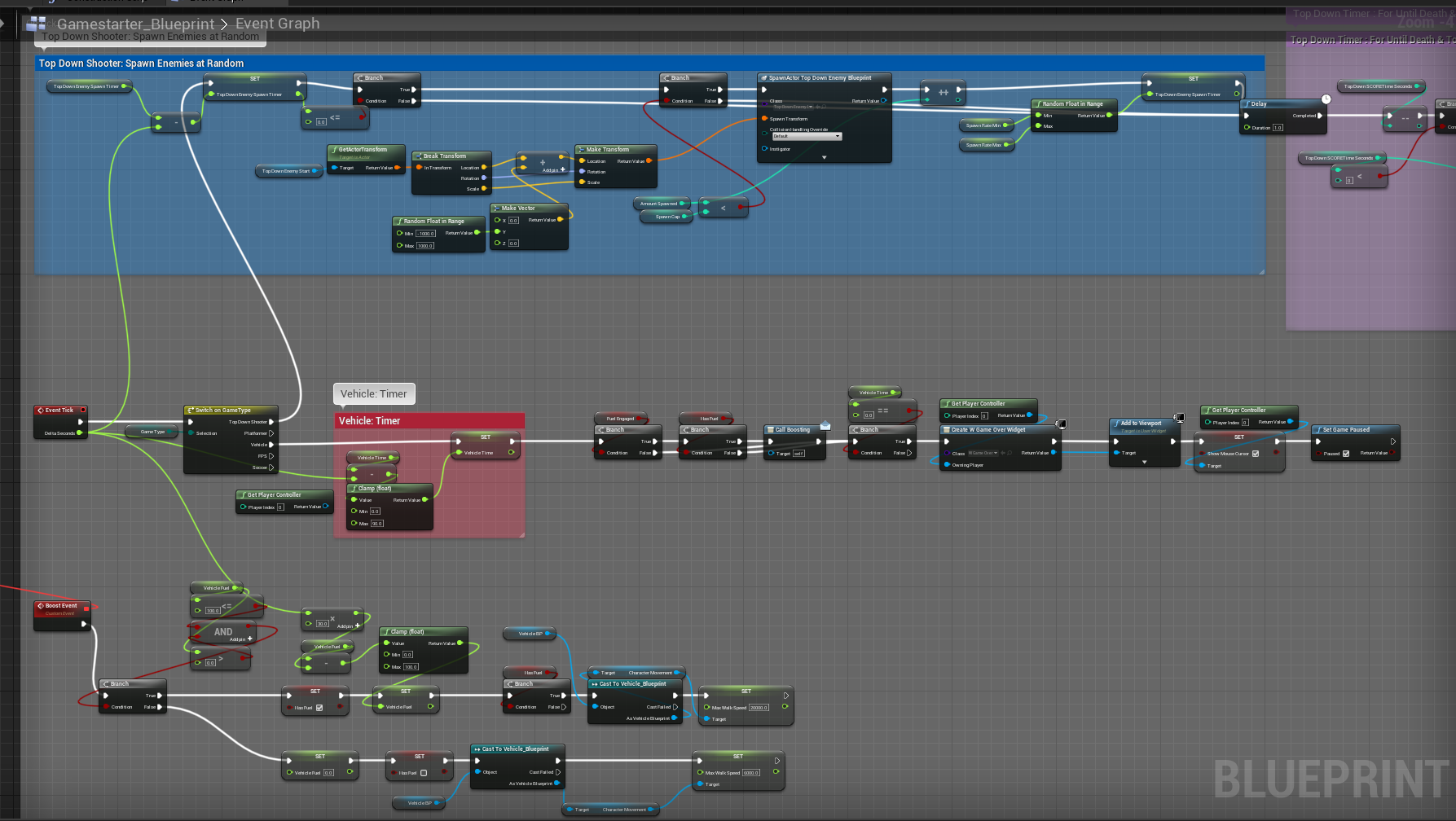
Task: Click the Gamestarter_Blueprint breadcrumb
Action: (x=135, y=24)
